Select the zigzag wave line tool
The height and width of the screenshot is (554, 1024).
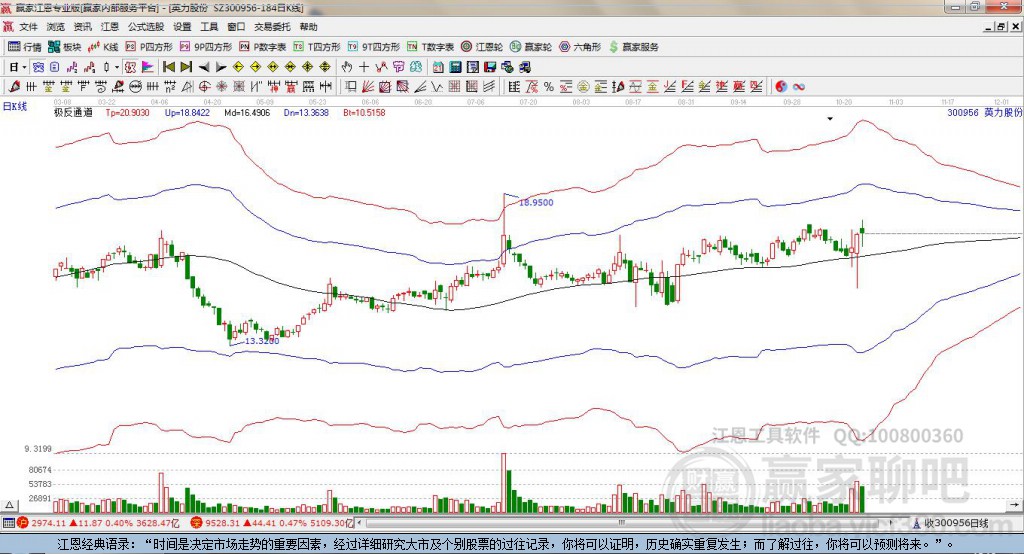pyautogui.click(x=436, y=87)
